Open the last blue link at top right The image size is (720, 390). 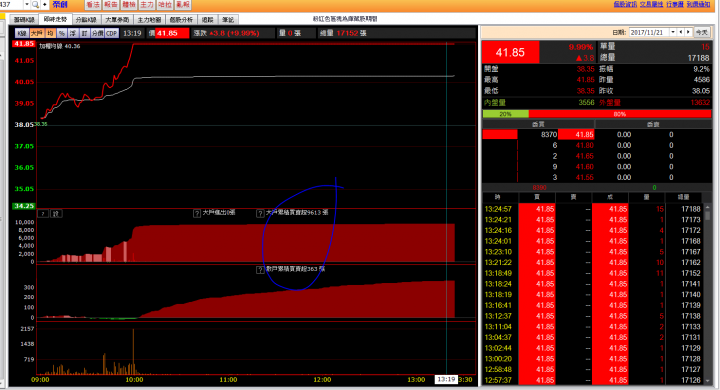pyautogui.click(x=698, y=4)
